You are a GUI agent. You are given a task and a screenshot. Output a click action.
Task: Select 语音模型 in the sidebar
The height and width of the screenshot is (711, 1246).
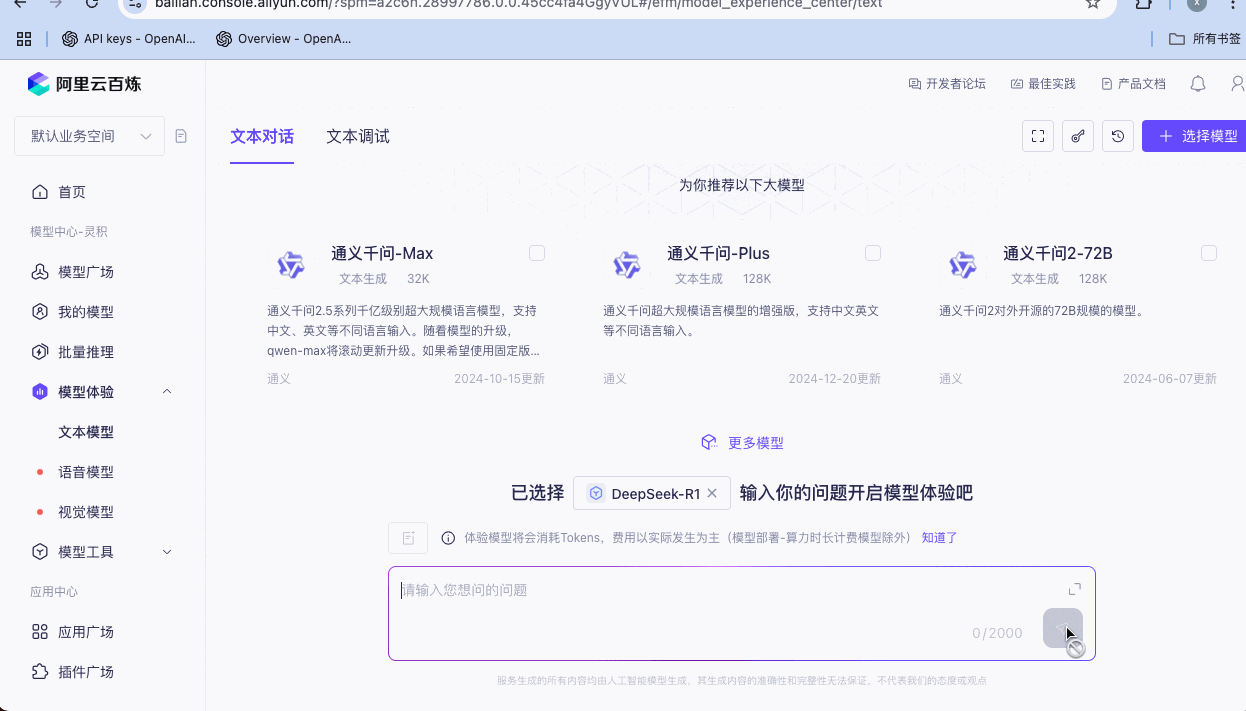click(x=86, y=472)
